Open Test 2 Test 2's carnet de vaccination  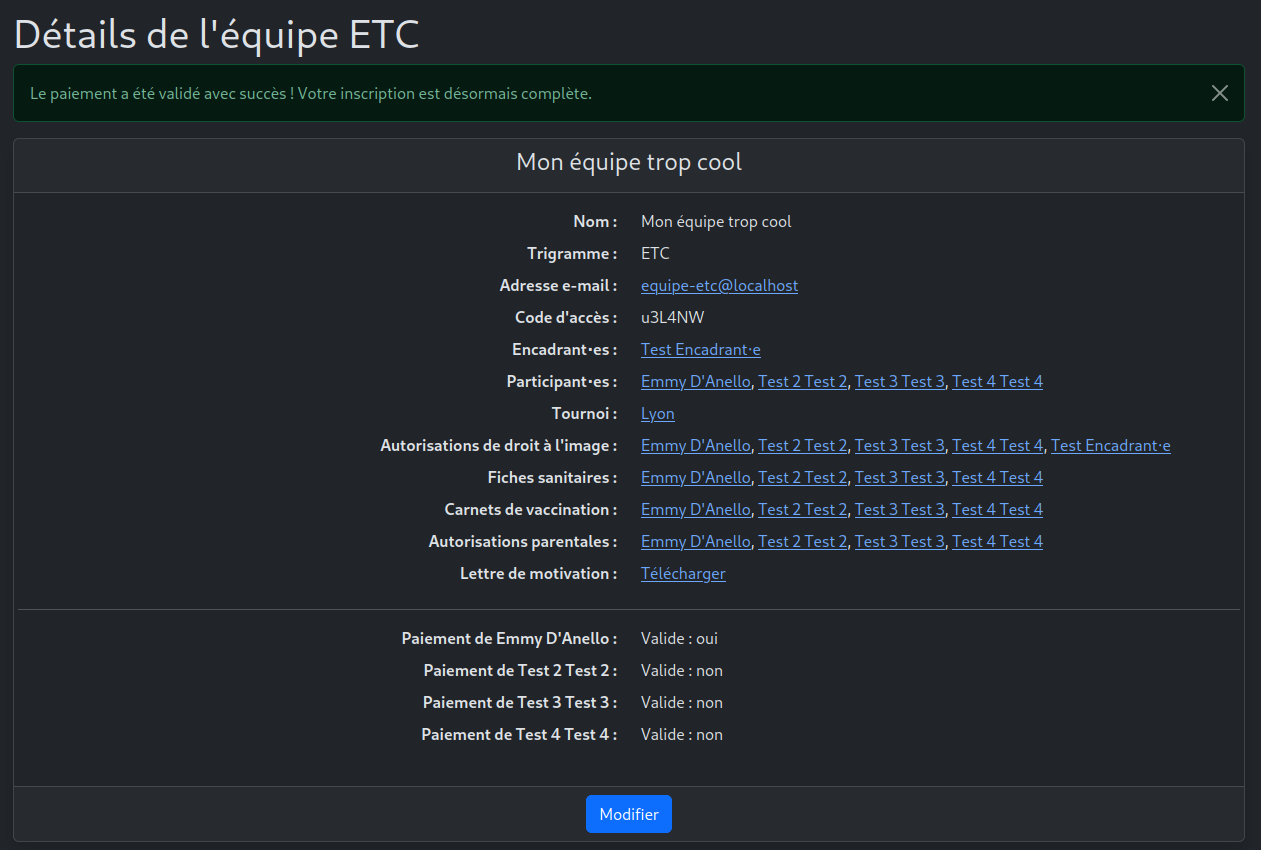pyautogui.click(x=802, y=510)
